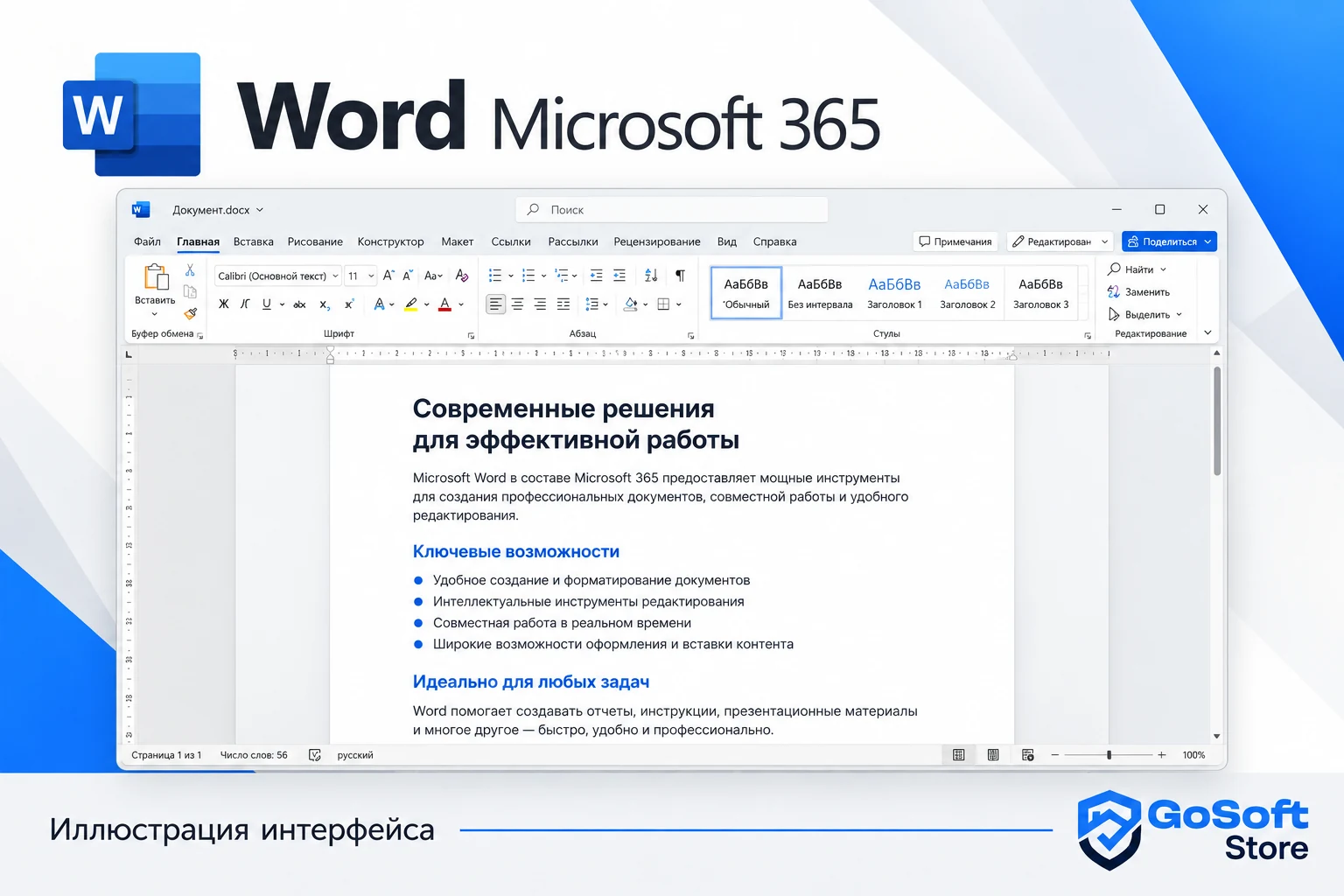Viewport: 1344px width, 896px height.
Task: Click the Поделиться button
Action: pyautogui.click(x=1169, y=241)
